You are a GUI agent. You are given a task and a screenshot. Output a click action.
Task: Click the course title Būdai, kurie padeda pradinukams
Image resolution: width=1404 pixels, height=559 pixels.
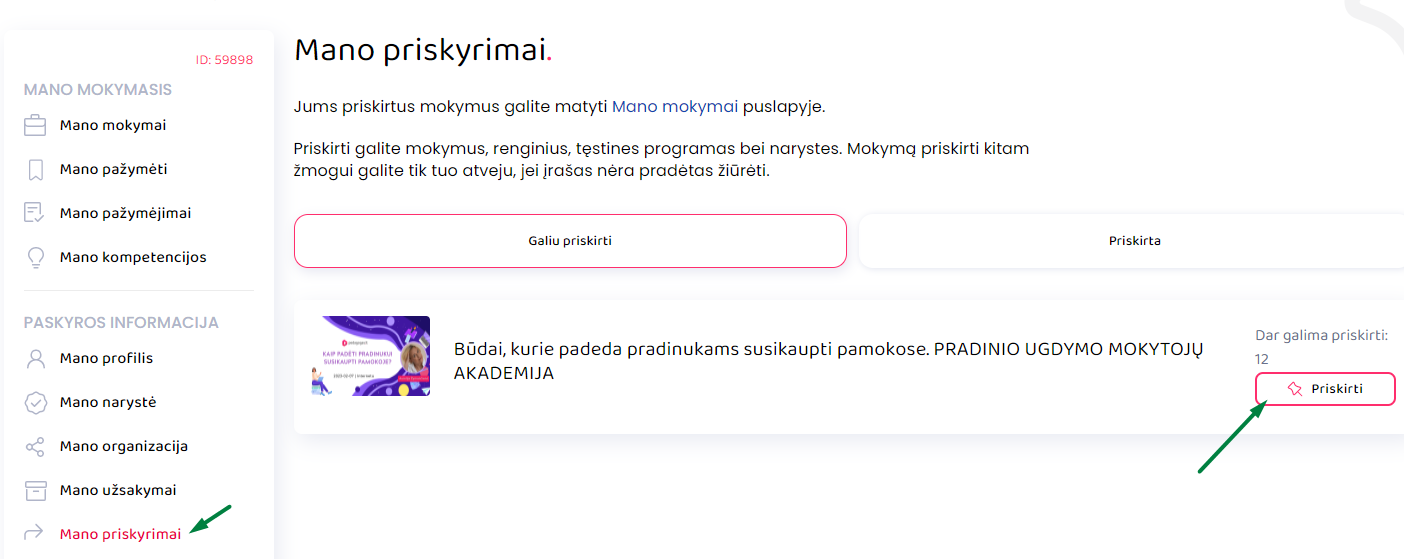[828, 361]
